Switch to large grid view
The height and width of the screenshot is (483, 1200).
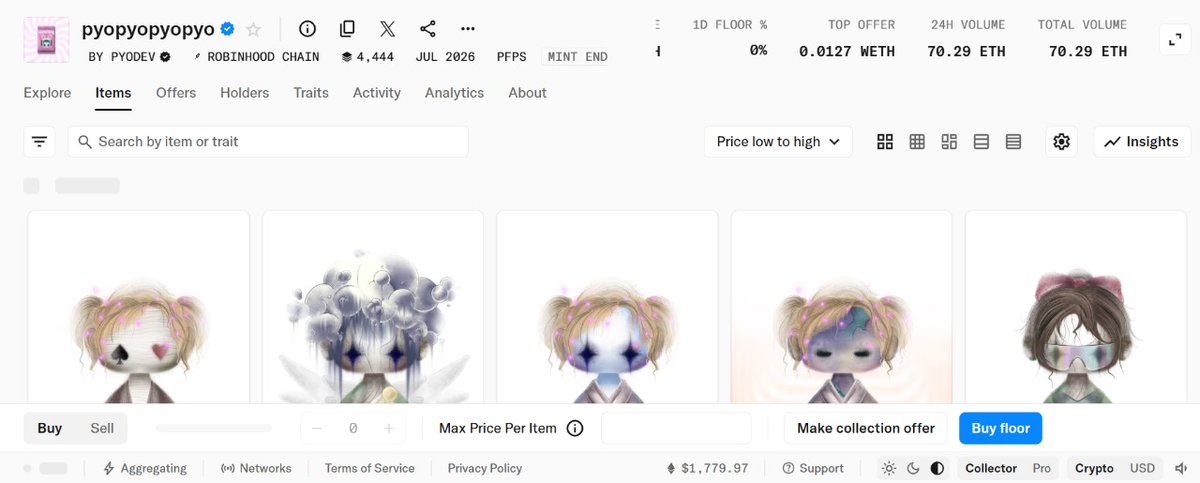885,142
